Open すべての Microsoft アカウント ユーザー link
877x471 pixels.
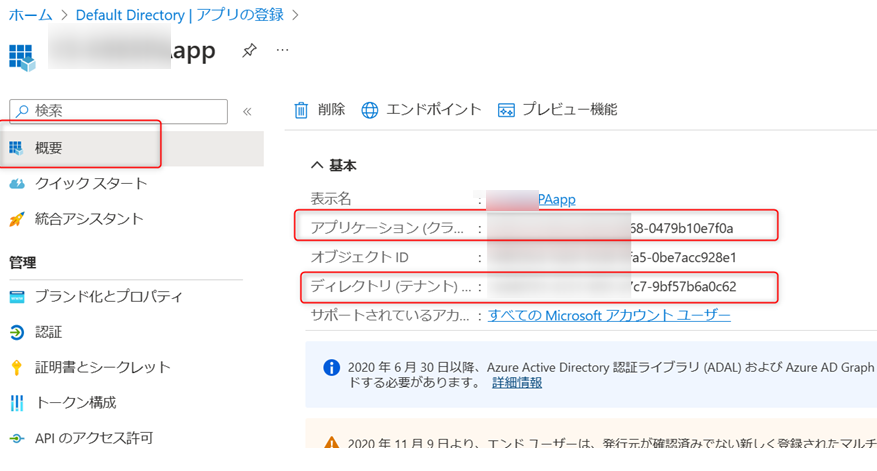609,315
